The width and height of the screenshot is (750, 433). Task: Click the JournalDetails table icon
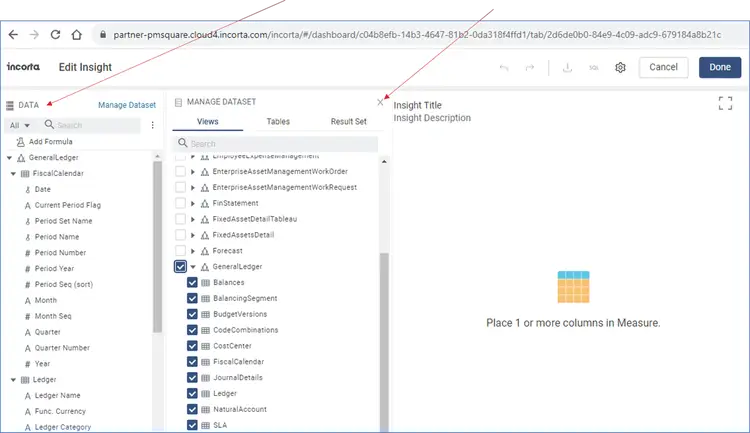pos(206,378)
